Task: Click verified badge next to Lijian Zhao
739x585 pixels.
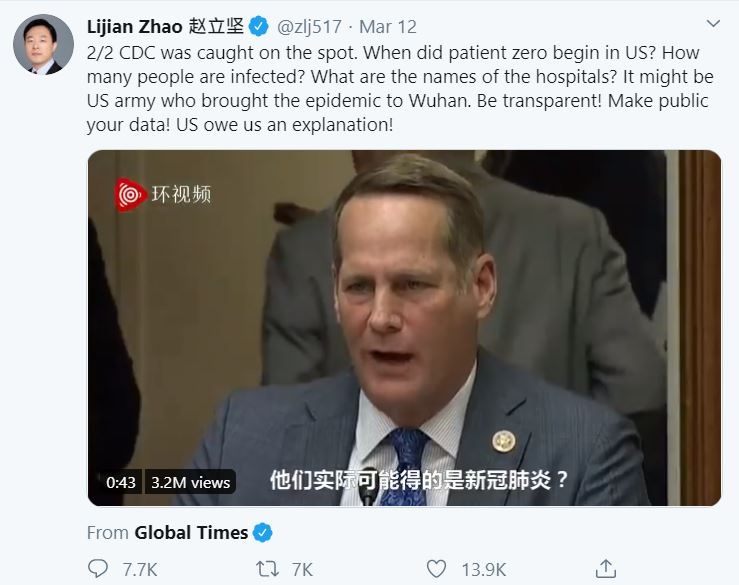Action: pyautogui.click(x=258, y=26)
